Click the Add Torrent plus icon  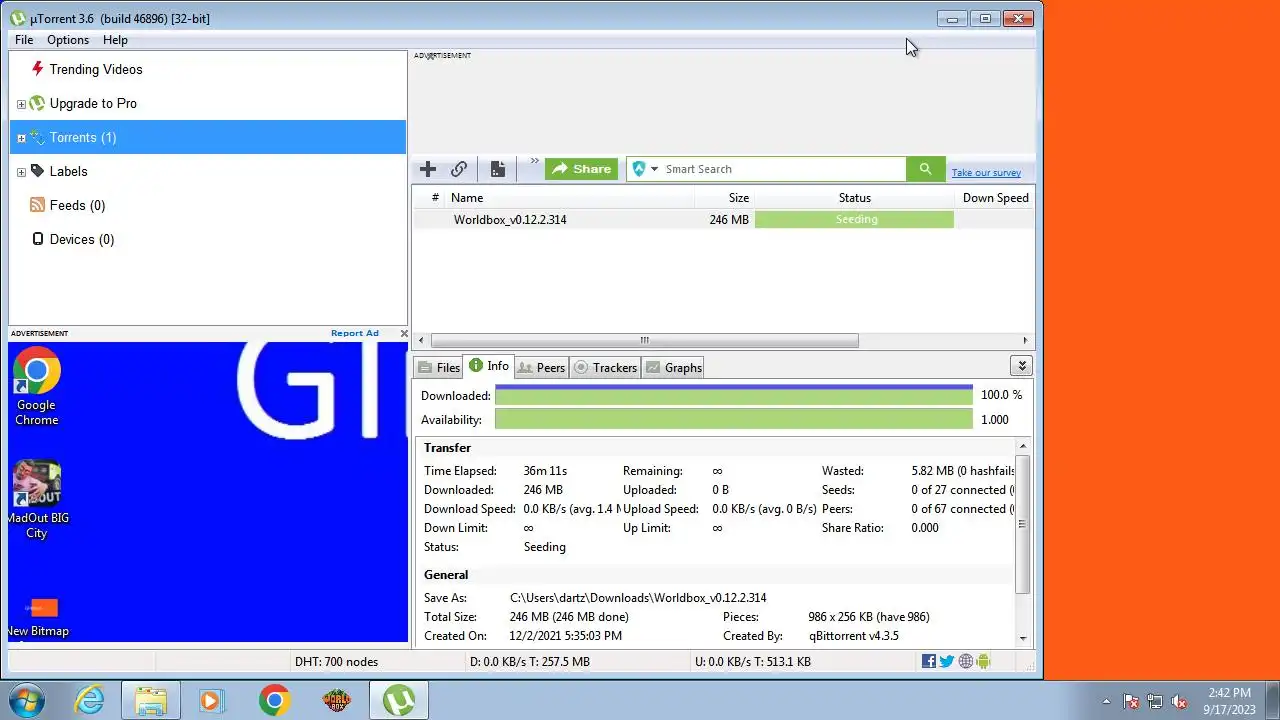(x=428, y=169)
